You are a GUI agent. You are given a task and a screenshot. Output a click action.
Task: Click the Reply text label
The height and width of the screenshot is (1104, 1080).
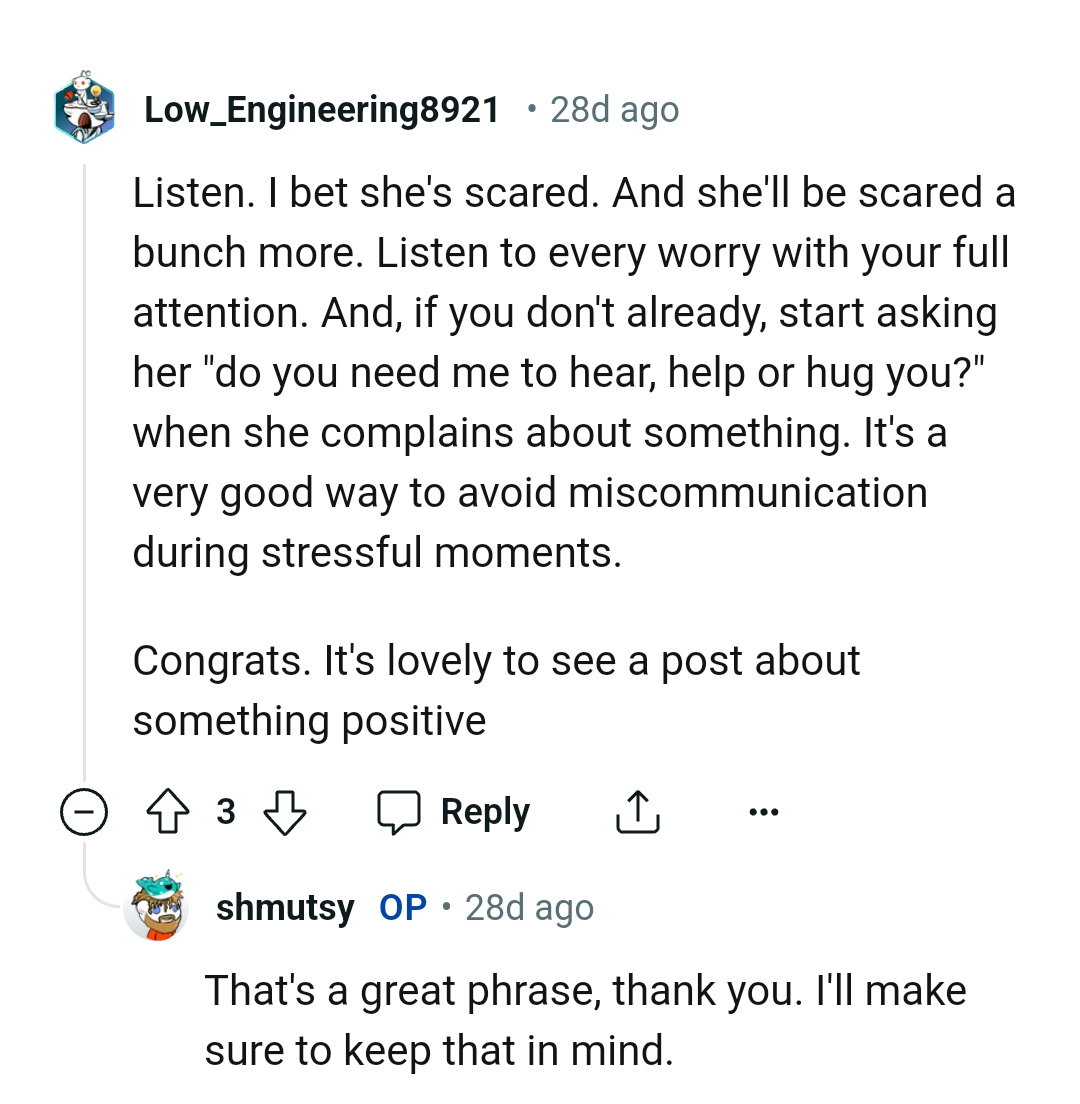point(485,813)
